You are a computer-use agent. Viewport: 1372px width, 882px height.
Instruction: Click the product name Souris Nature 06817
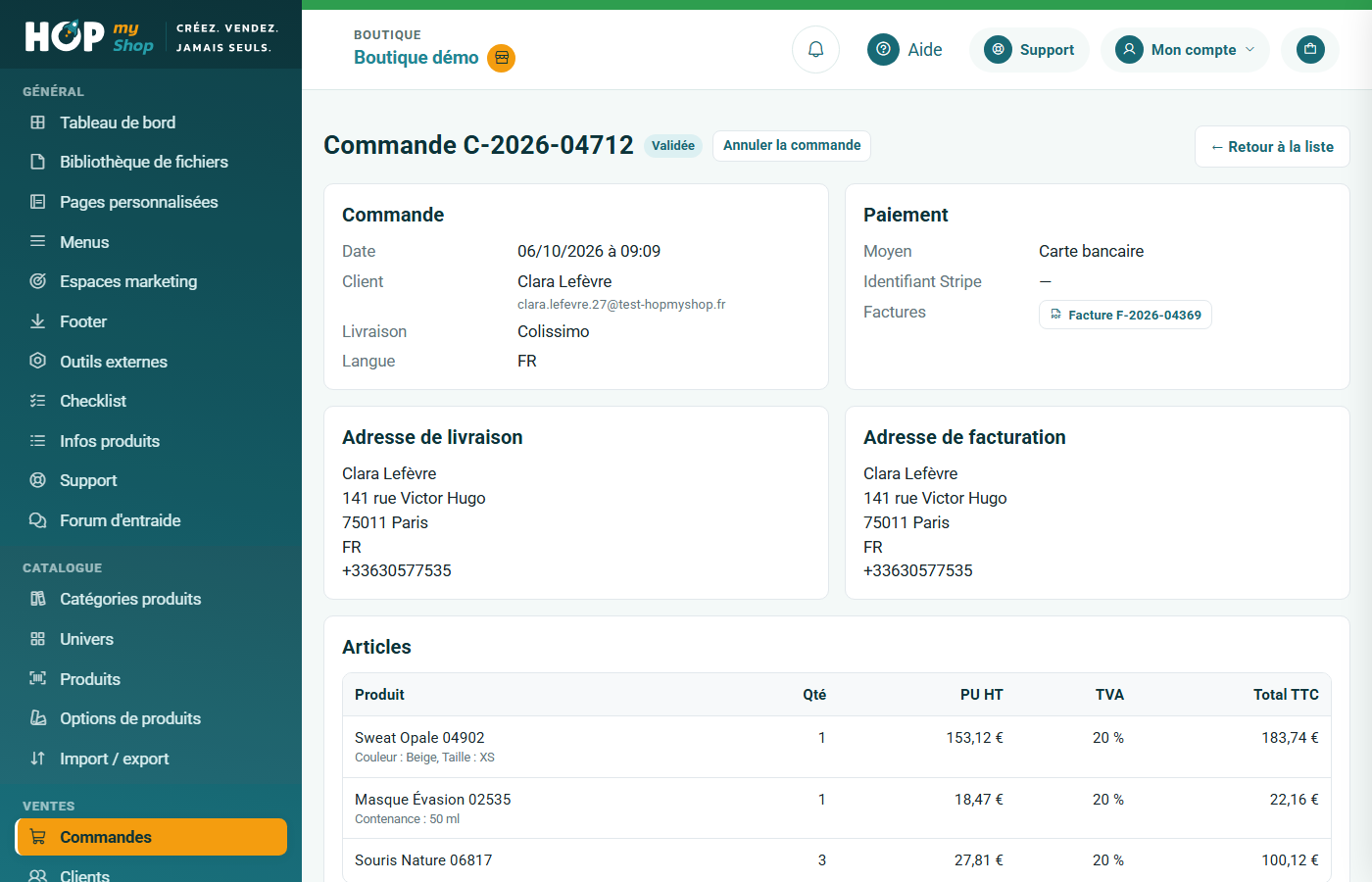coord(423,860)
